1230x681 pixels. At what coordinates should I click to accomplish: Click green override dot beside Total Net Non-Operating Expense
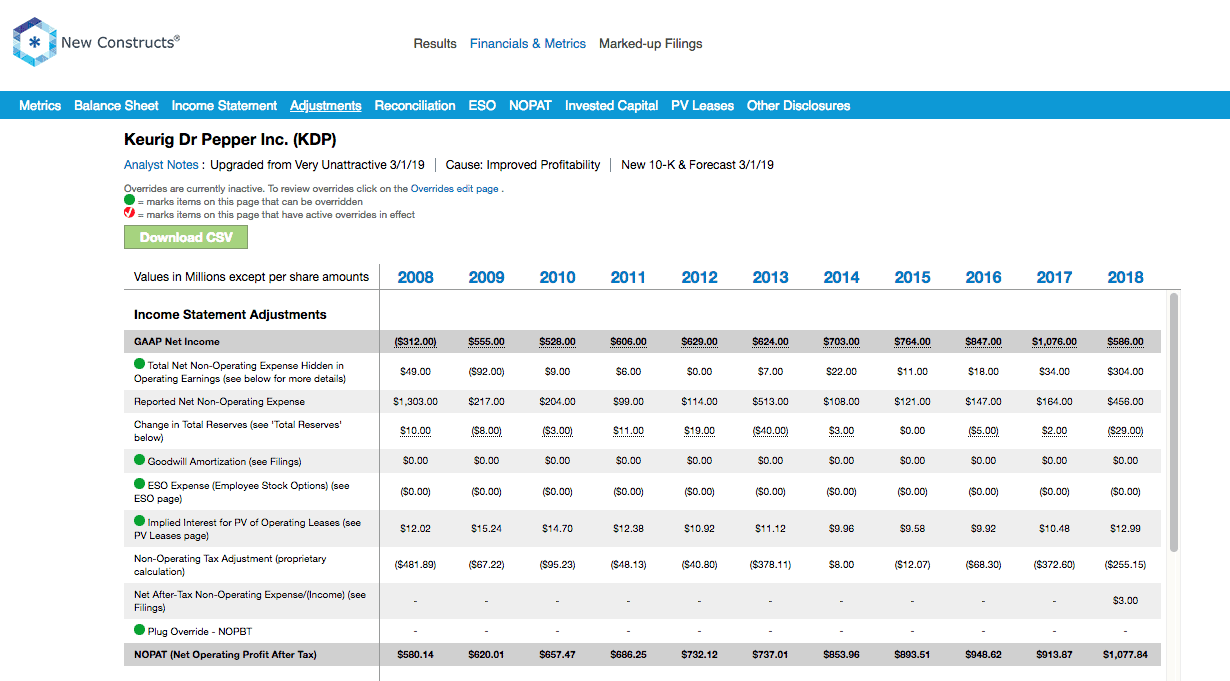(x=139, y=365)
